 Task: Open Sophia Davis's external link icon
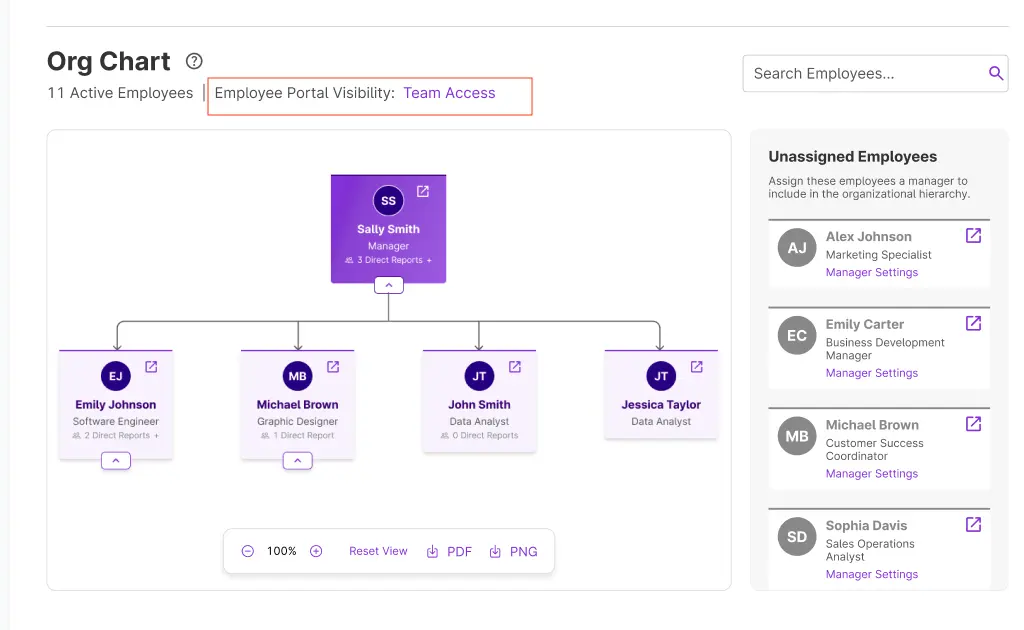click(x=972, y=524)
